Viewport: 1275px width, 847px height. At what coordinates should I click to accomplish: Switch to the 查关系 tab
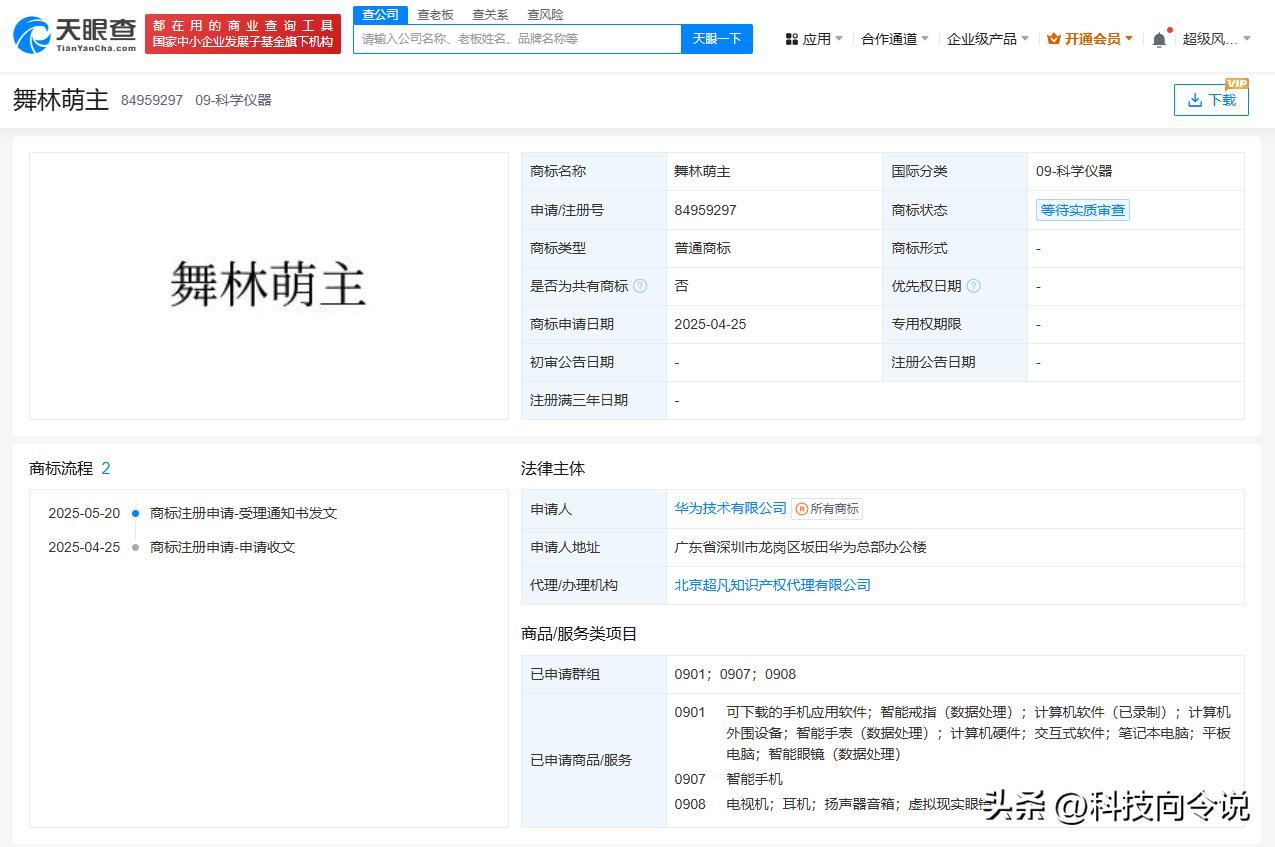pos(490,14)
